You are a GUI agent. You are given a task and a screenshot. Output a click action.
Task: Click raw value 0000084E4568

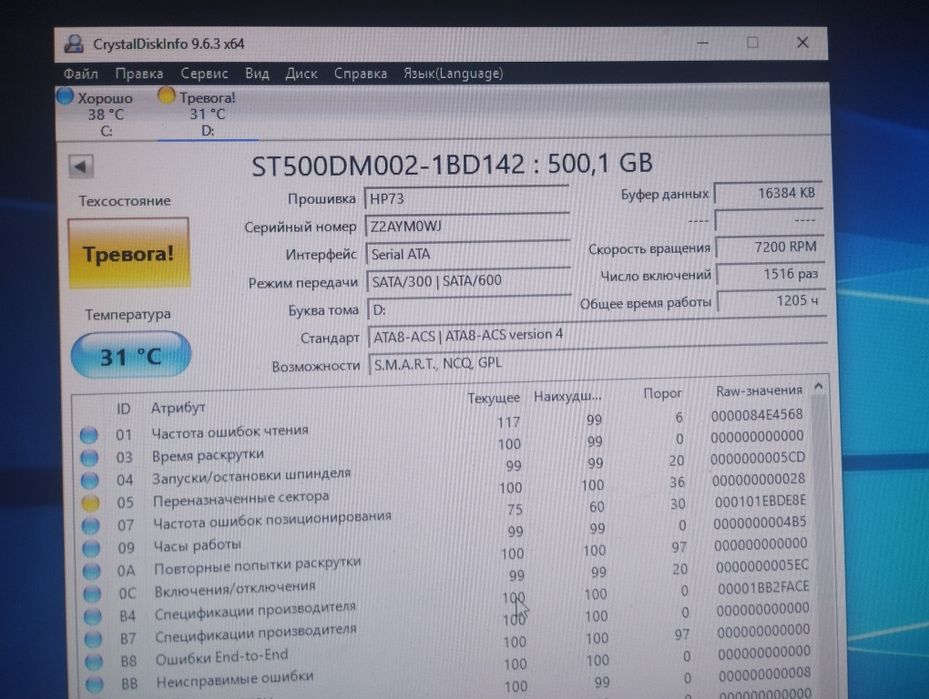(x=757, y=415)
